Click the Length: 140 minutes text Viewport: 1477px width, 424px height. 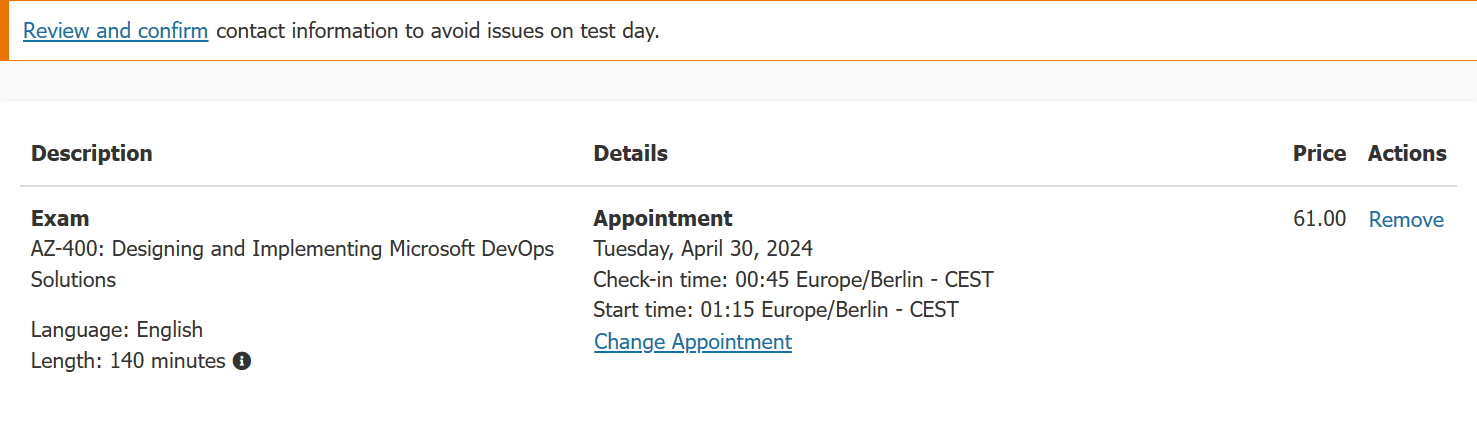128,361
